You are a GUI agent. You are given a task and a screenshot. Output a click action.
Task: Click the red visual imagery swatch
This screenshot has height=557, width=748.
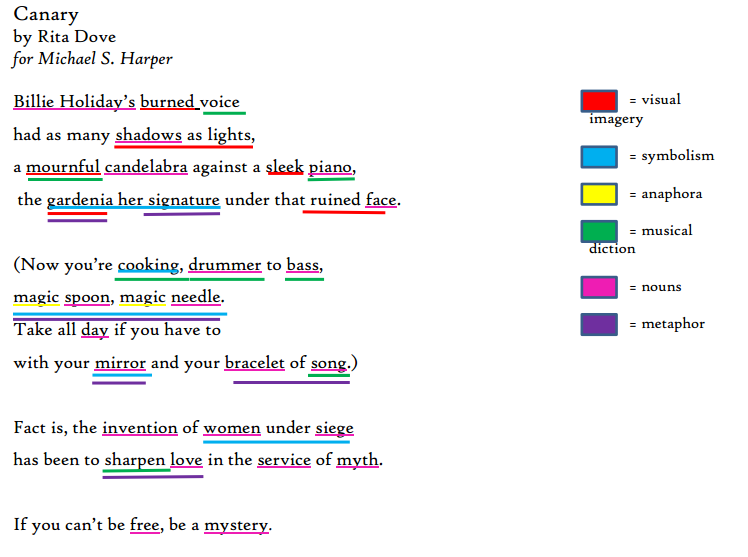(x=599, y=101)
